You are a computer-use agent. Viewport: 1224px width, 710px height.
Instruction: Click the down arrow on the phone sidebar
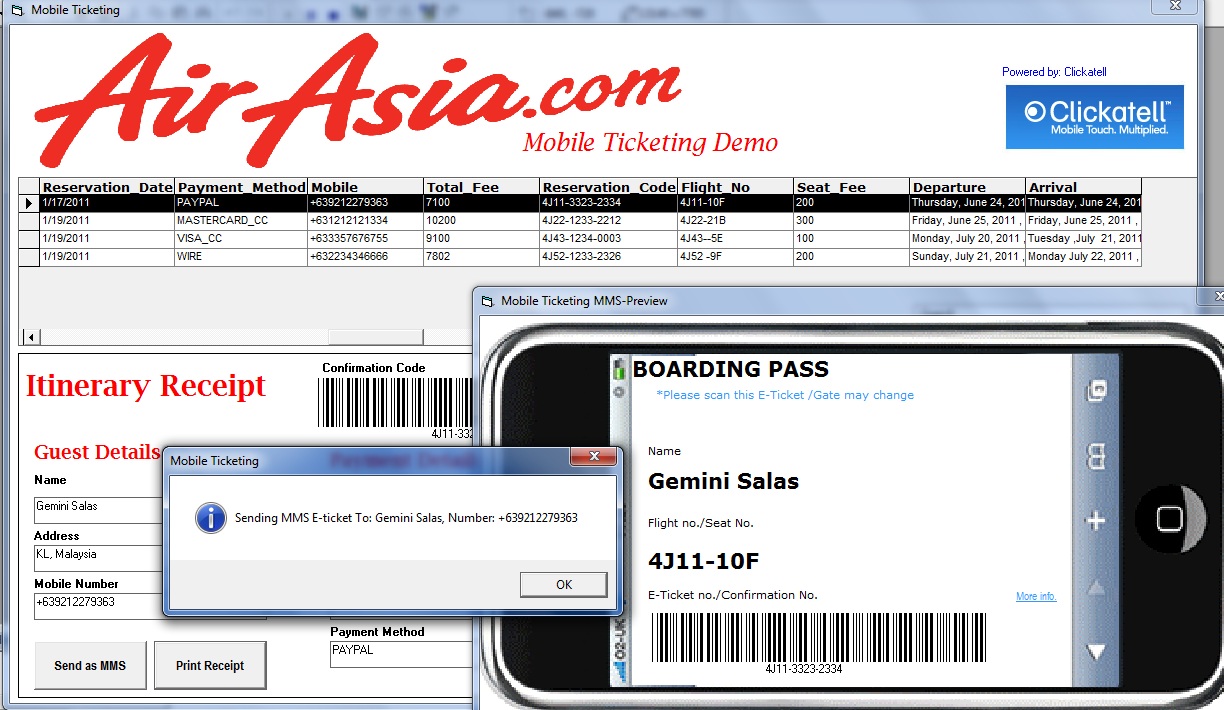pyautogui.click(x=1096, y=652)
